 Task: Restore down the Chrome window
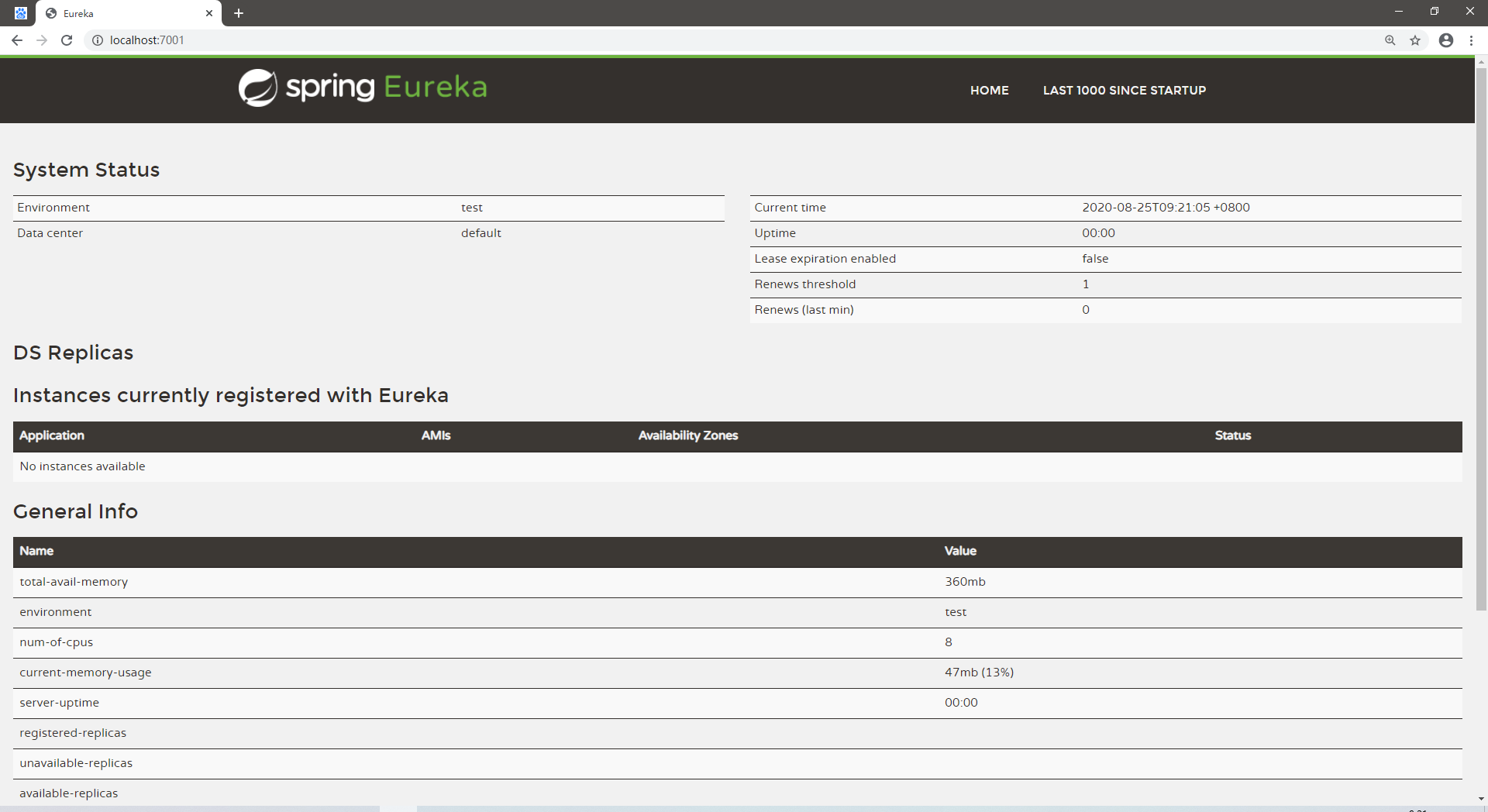pyautogui.click(x=1435, y=12)
